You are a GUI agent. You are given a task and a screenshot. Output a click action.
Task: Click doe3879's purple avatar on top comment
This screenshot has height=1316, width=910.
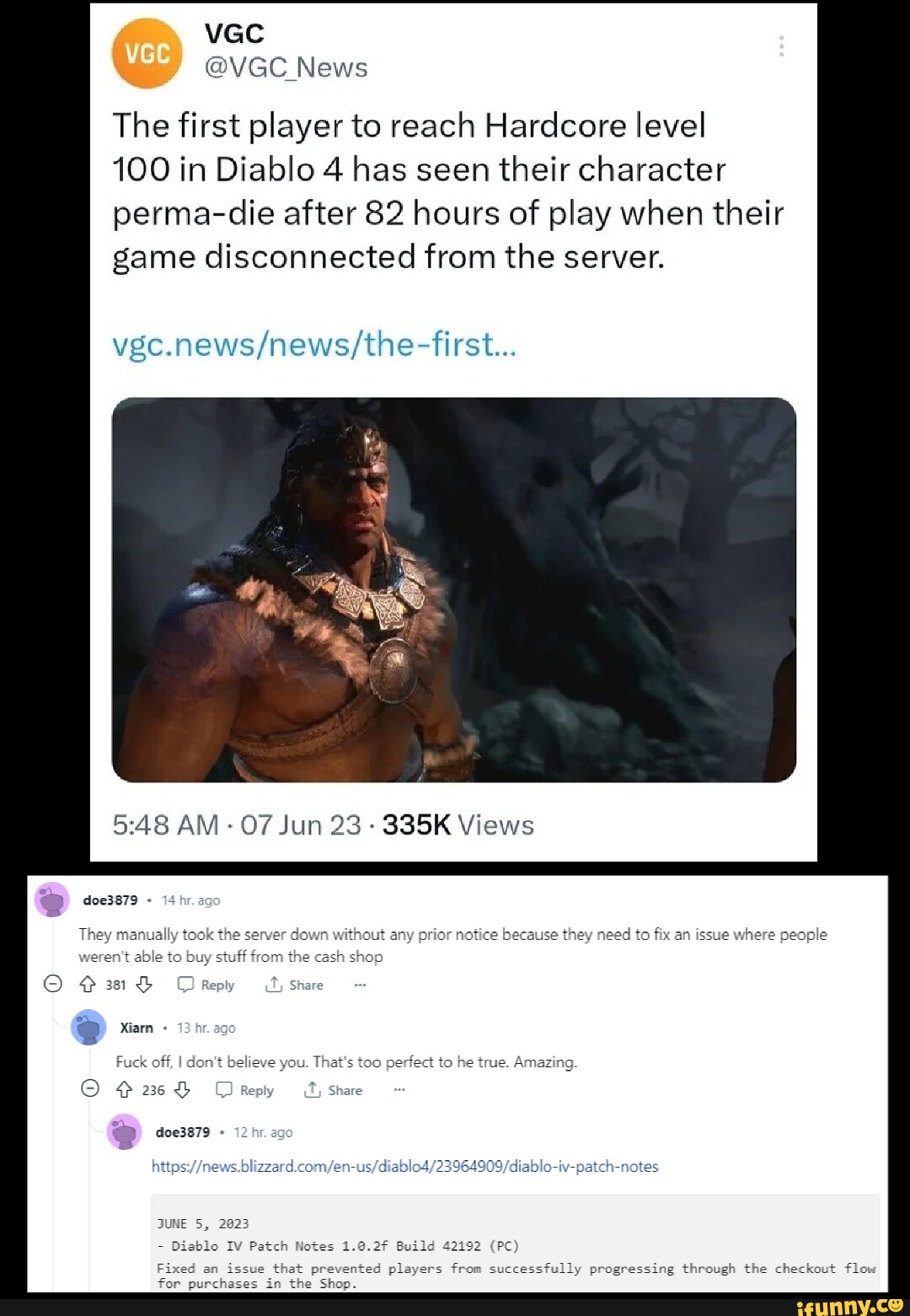tap(52, 900)
